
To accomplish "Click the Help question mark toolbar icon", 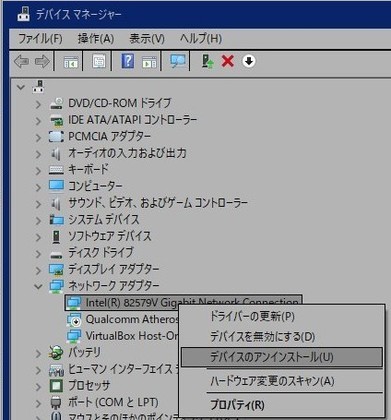I will 128,61.
